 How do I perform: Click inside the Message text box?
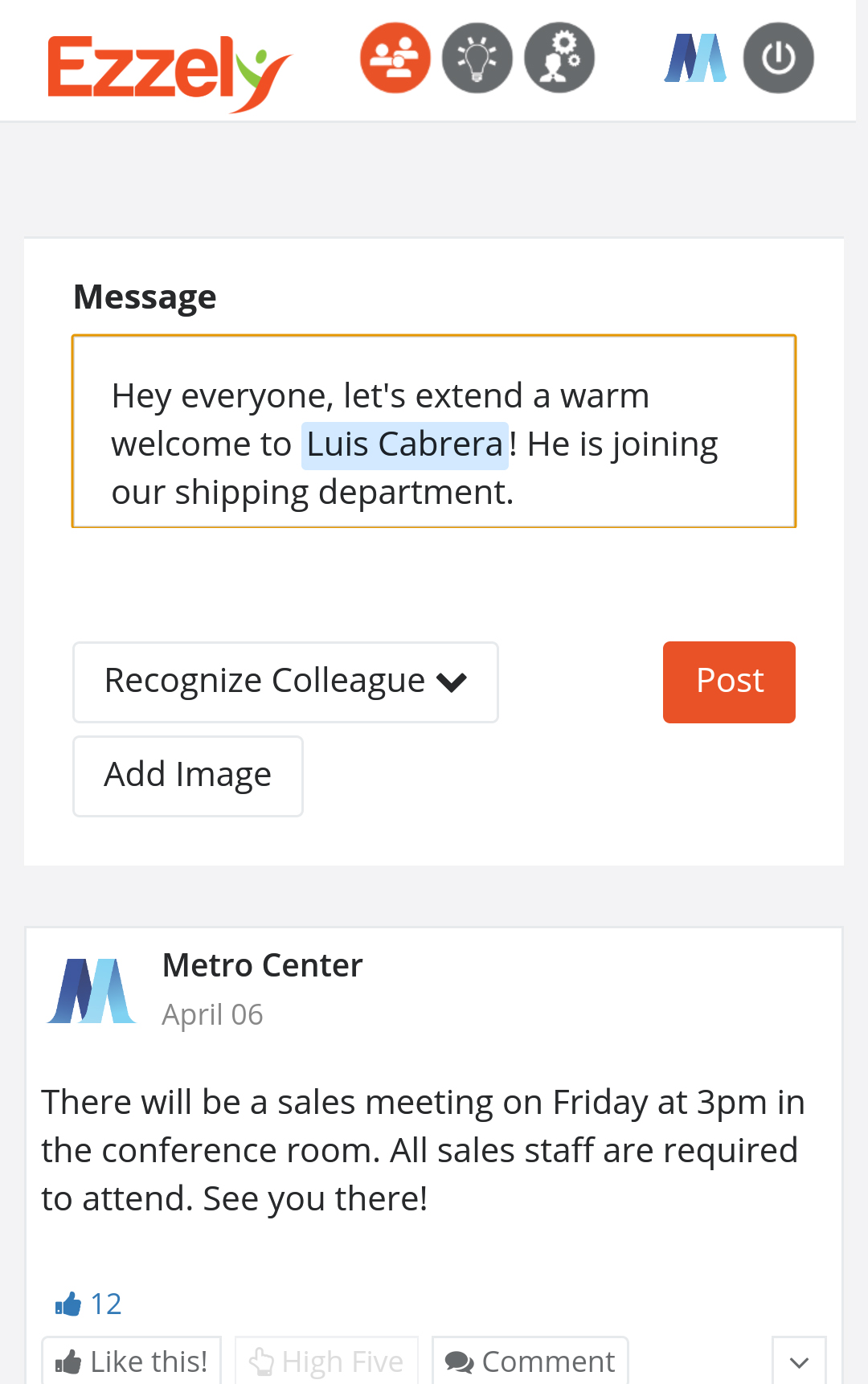[x=434, y=432]
